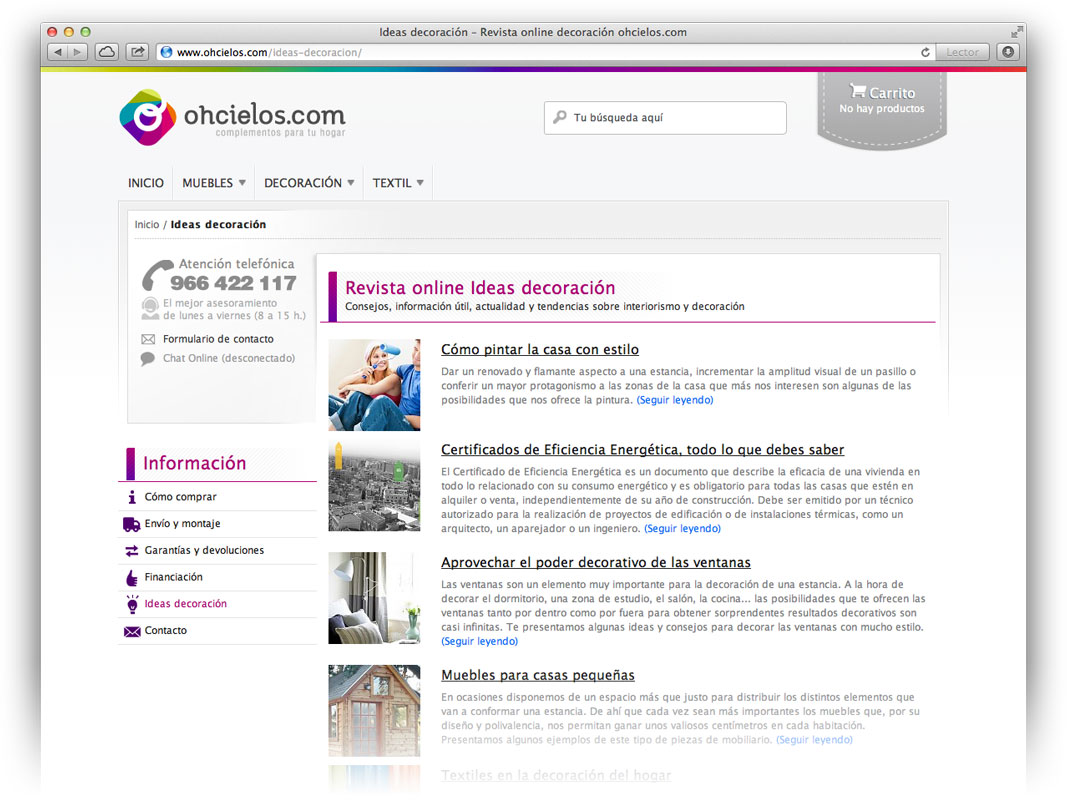Click Seguir leyendo for the small houses article
This screenshot has width=1067, height=800.
[x=814, y=740]
